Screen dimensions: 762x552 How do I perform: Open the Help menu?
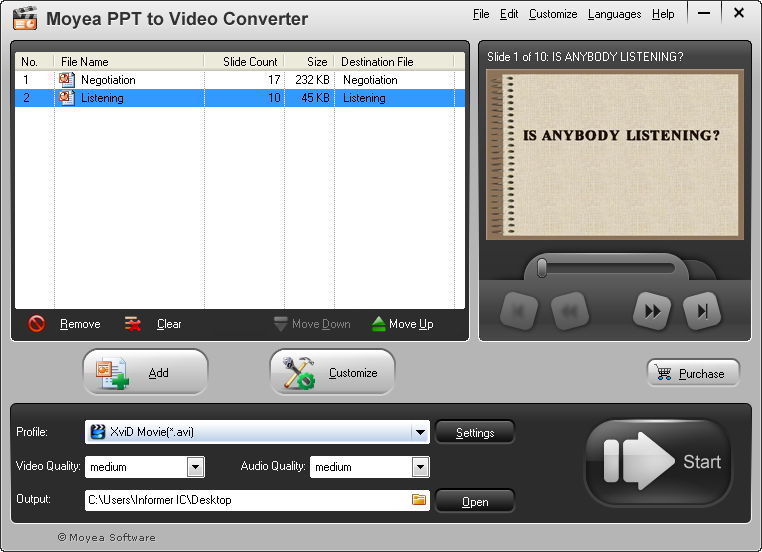[663, 14]
